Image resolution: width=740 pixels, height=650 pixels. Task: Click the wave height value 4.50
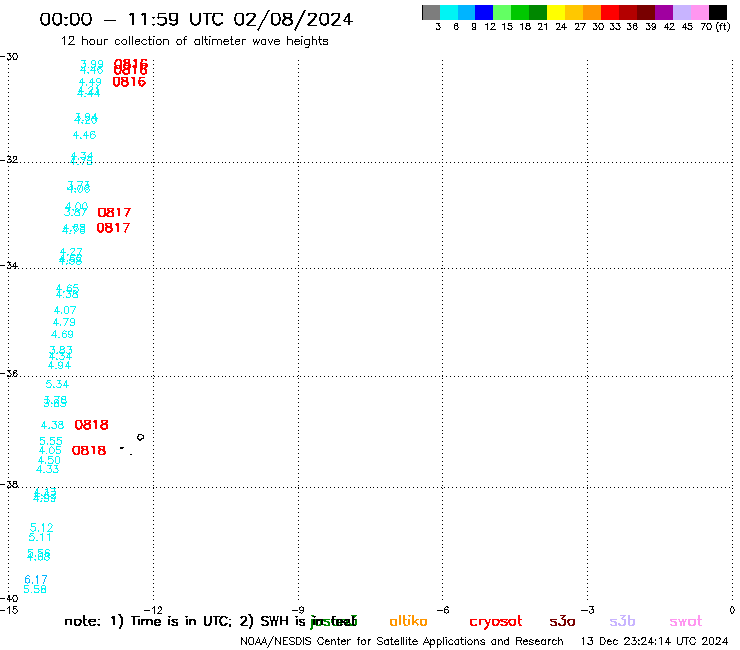pos(49,460)
